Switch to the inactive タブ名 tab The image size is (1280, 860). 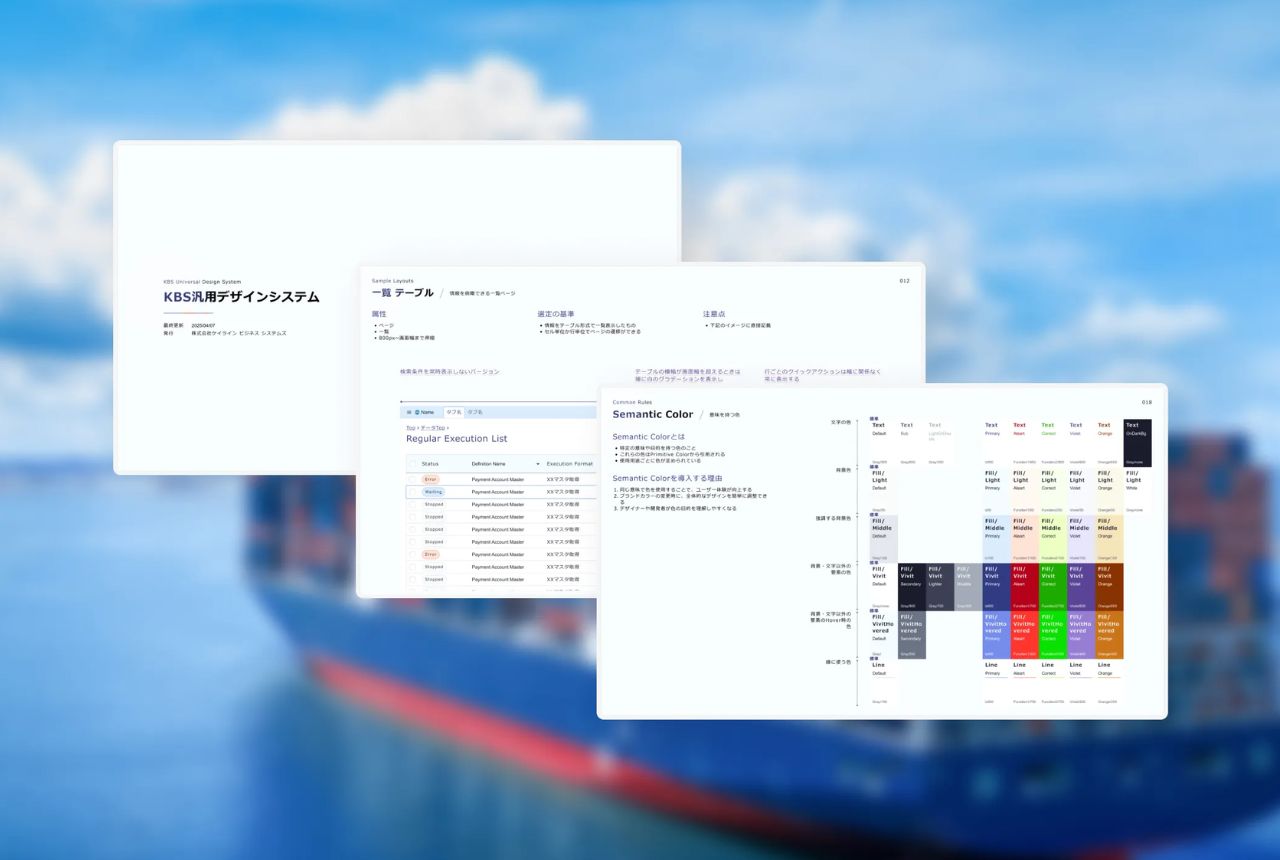click(x=475, y=412)
